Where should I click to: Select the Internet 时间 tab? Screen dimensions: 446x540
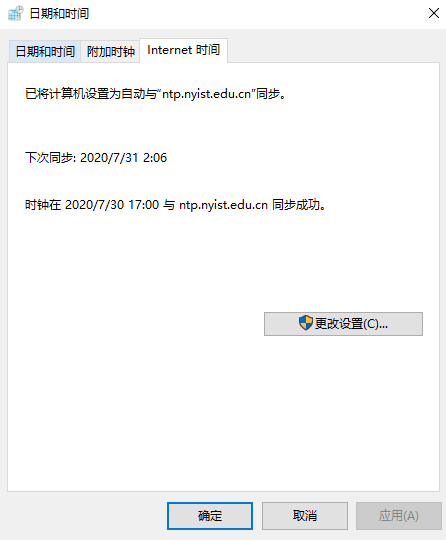click(183, 50)
